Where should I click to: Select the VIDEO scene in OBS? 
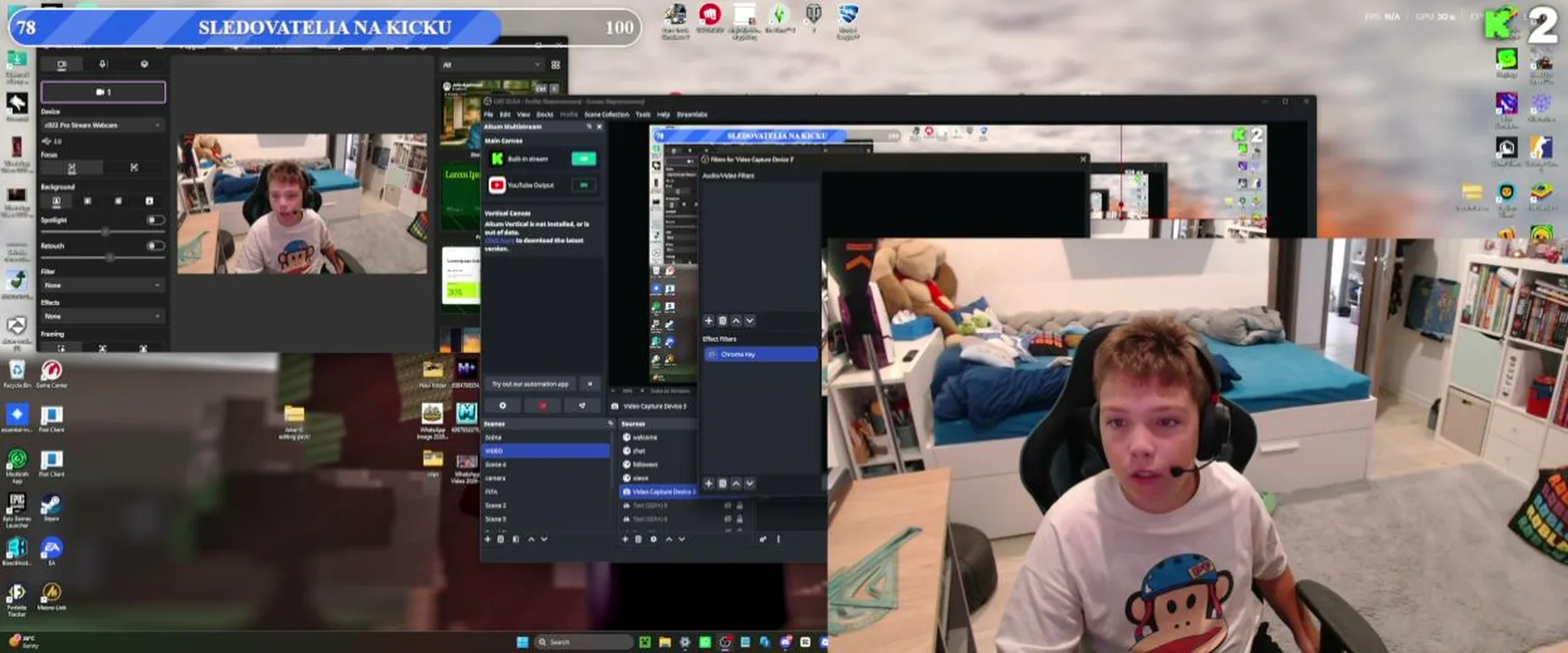pyautogui.click(x=545, y=451)
